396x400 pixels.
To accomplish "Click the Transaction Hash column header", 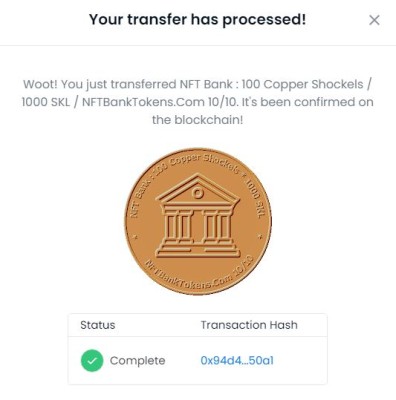I will (249, 325).
